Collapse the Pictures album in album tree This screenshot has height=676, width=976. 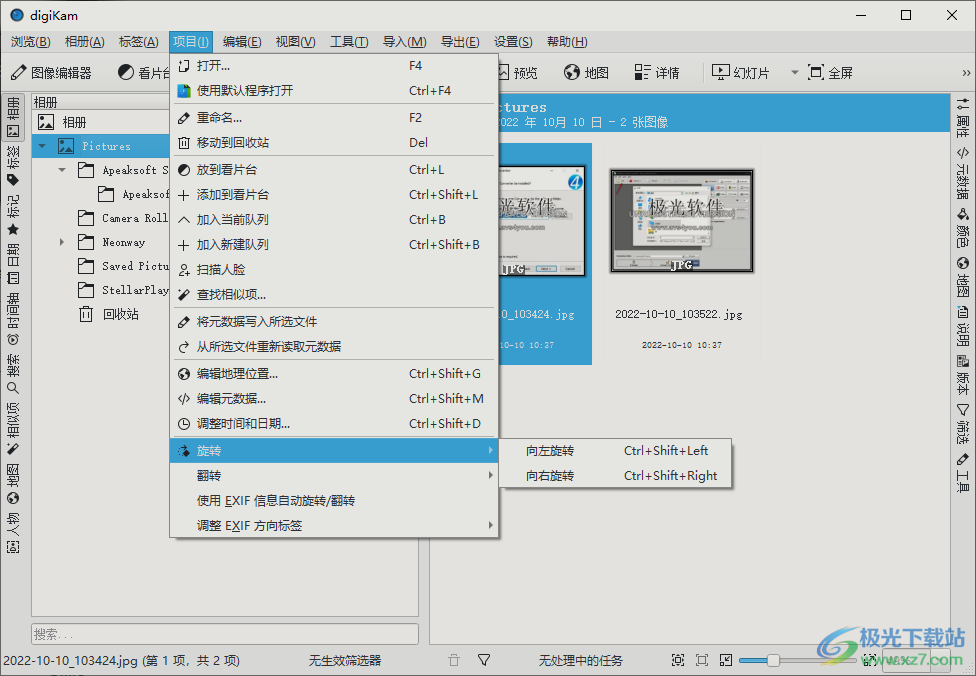point(42,145)
